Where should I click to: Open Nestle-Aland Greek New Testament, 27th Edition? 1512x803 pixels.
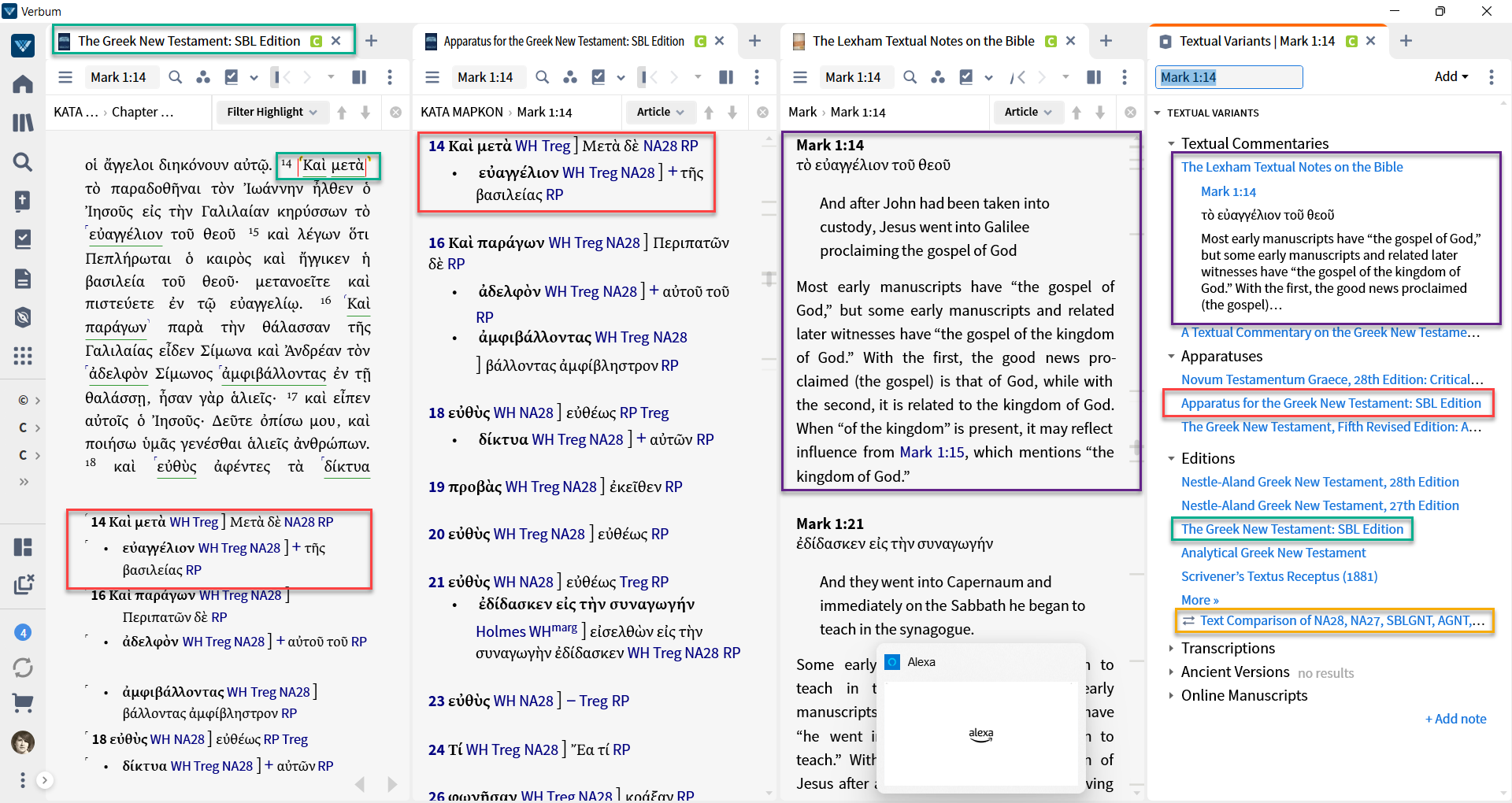(1320, 505)
